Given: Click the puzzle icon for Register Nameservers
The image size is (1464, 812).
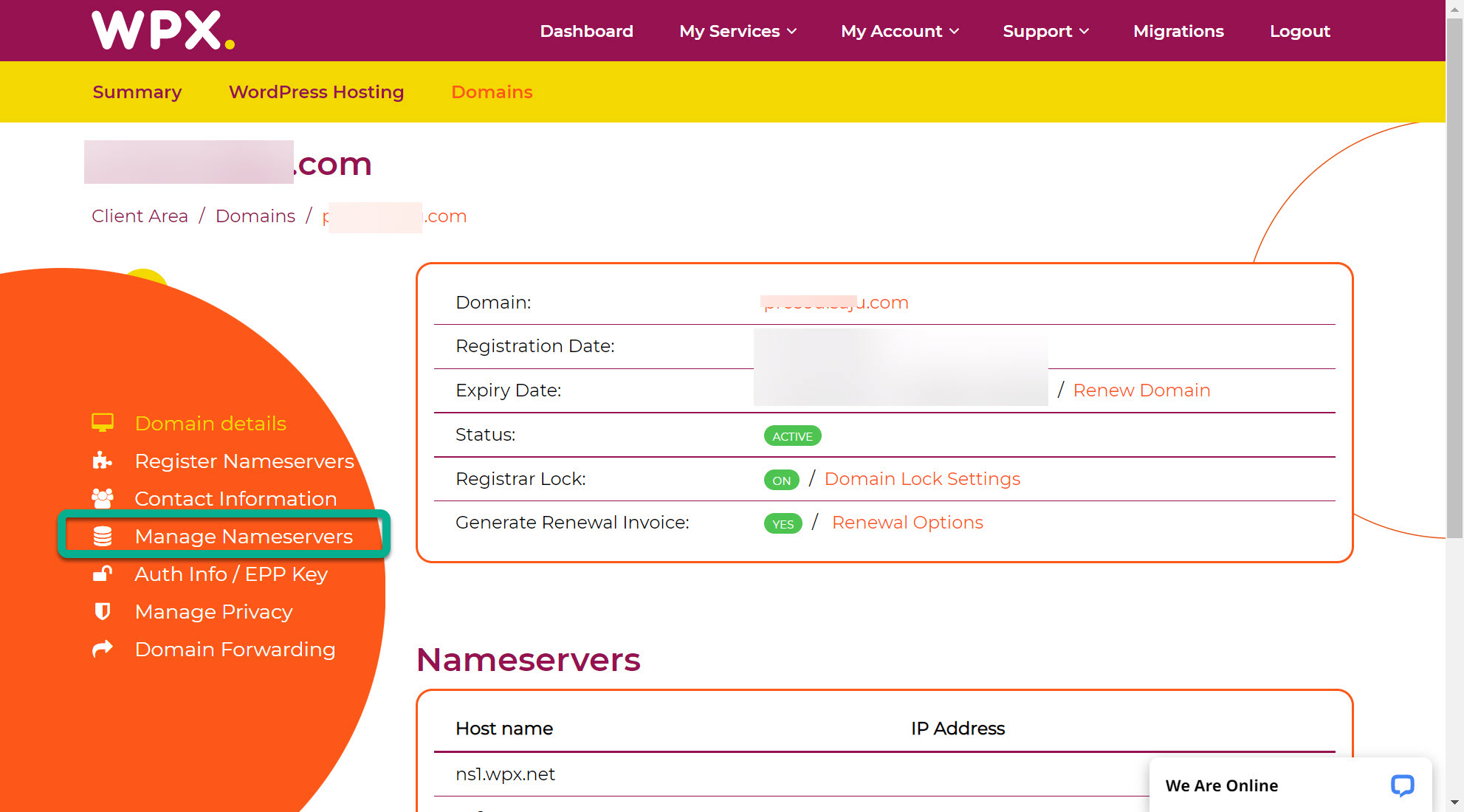Looking at the screenshot, I should tap(102, 461).
